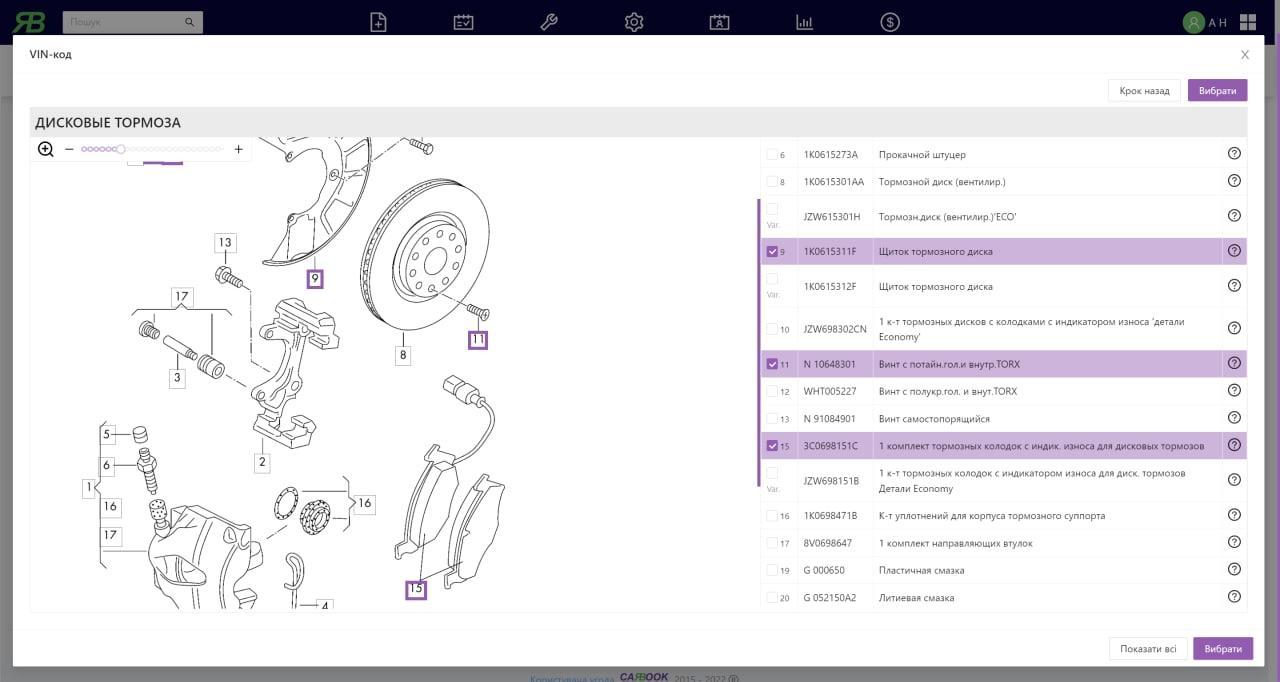The width and height of the screenshot is (1280, 682).
Task: Open the apps grid icon at top right
Action: click(x=1248, y=22)
